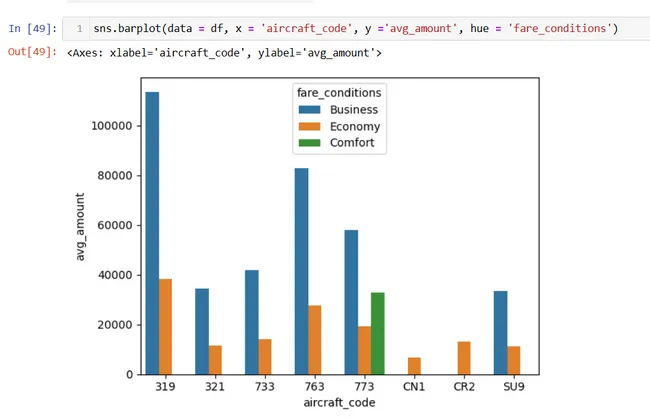The width and height of the screenshot is (650, 418).
Task: Click the 'avg_amount' string in the code
Action: 421,29
